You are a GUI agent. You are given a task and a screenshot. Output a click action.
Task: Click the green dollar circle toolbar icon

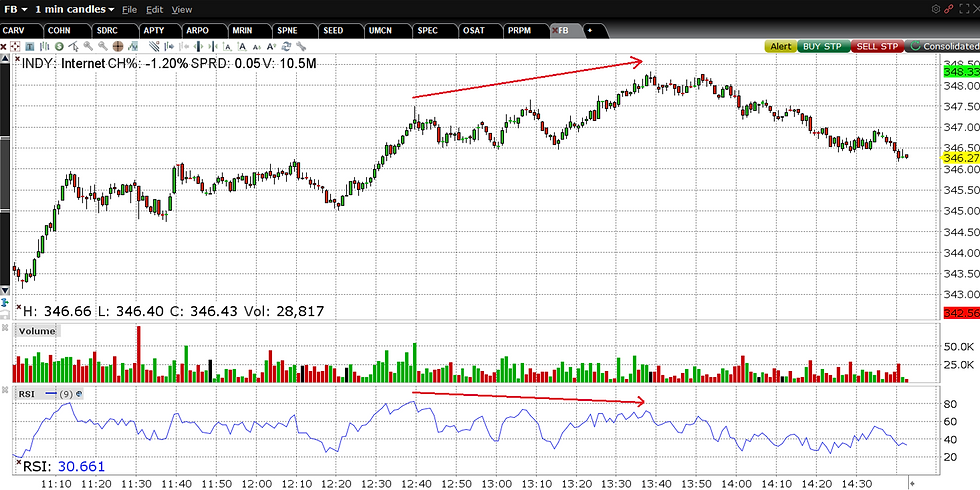(x=59, y=46)
